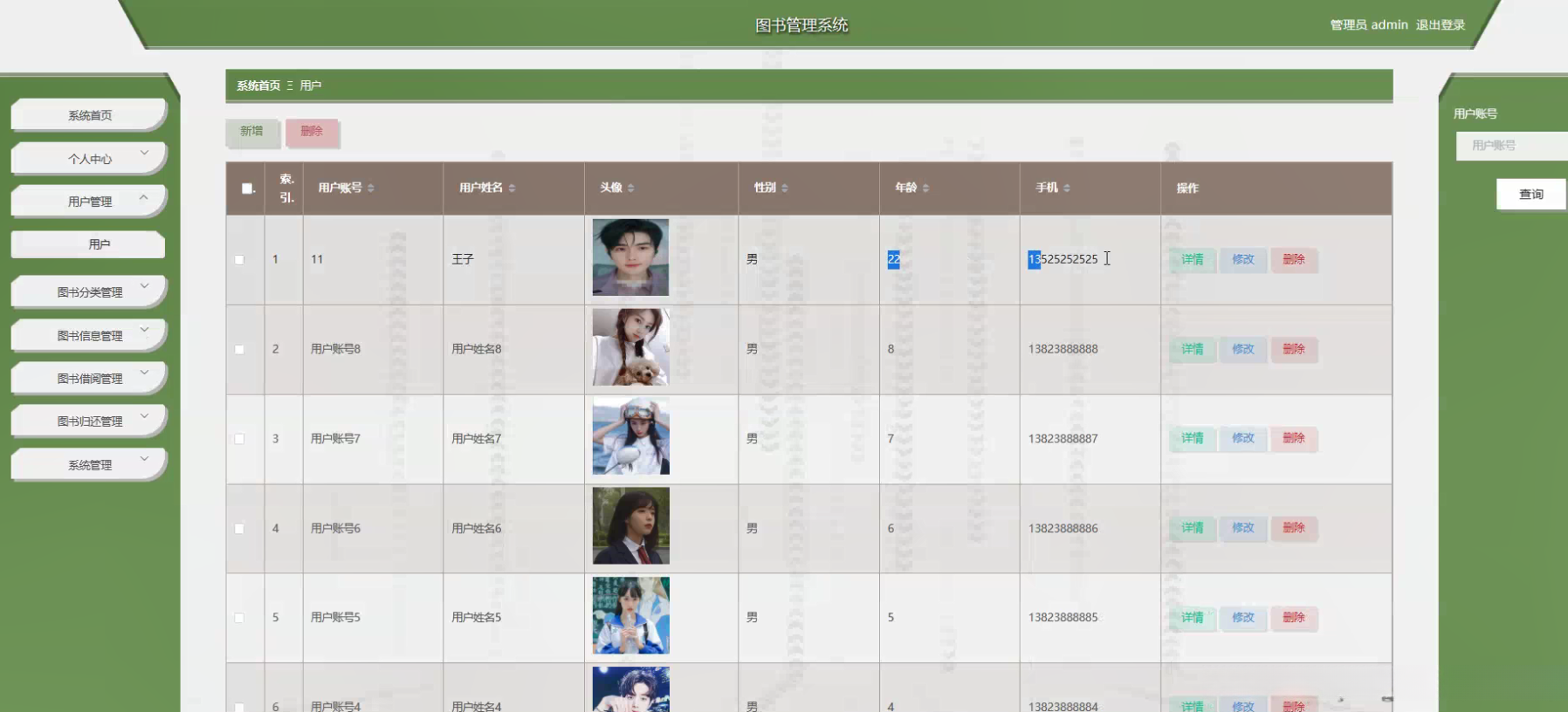Click 修改 for 用户账号6

point(1243,528)
